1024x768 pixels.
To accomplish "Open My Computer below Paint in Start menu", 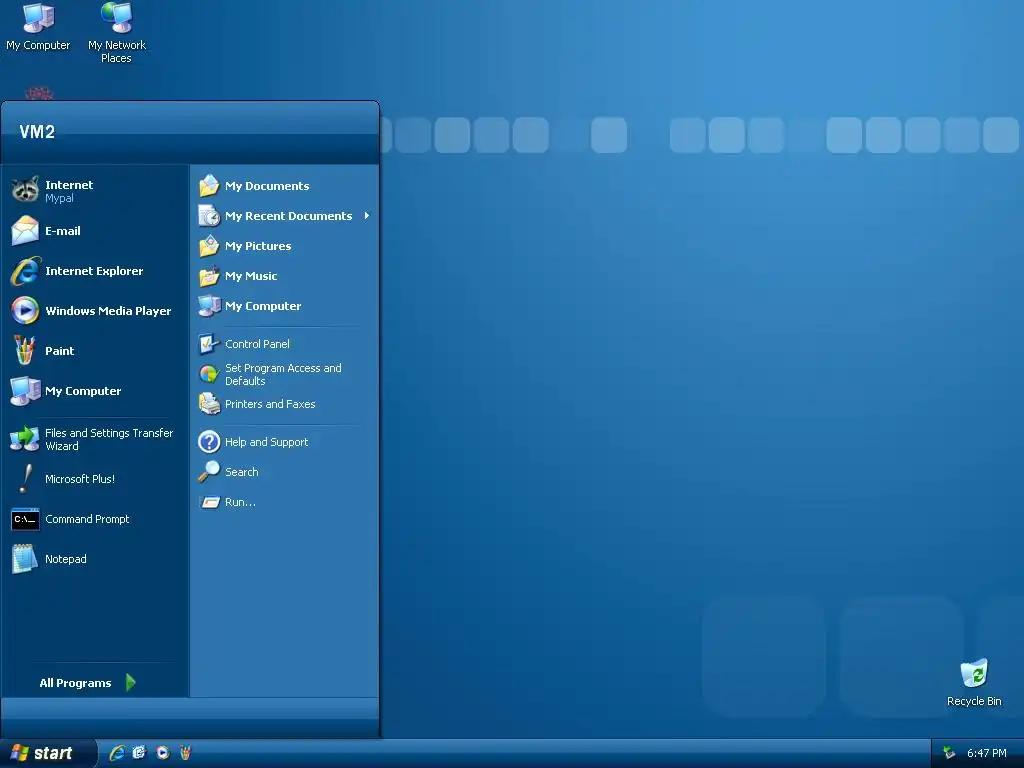I will coord(95,391).
